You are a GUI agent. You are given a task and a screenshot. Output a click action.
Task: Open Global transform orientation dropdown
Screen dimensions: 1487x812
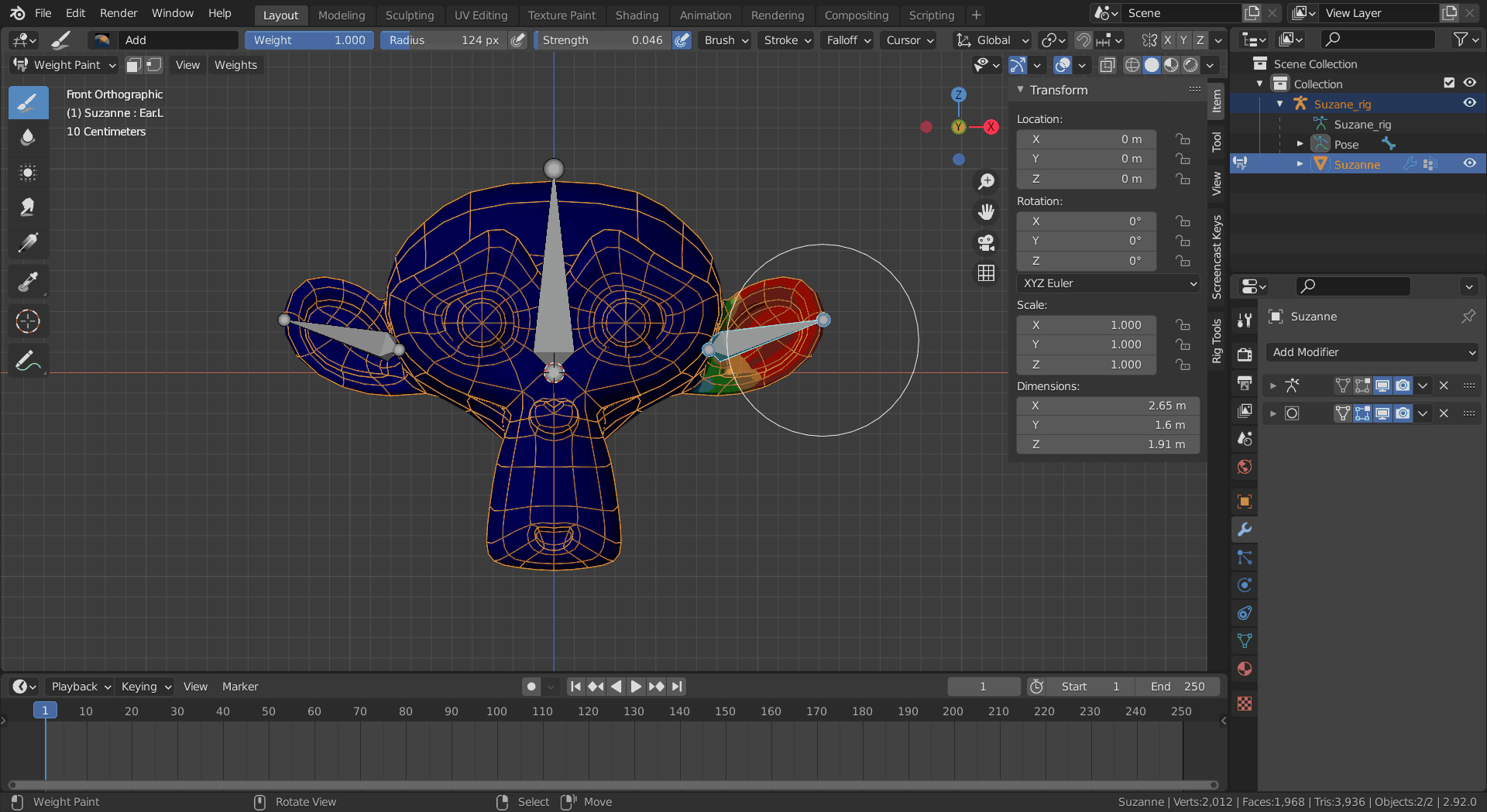coord(993,40)
